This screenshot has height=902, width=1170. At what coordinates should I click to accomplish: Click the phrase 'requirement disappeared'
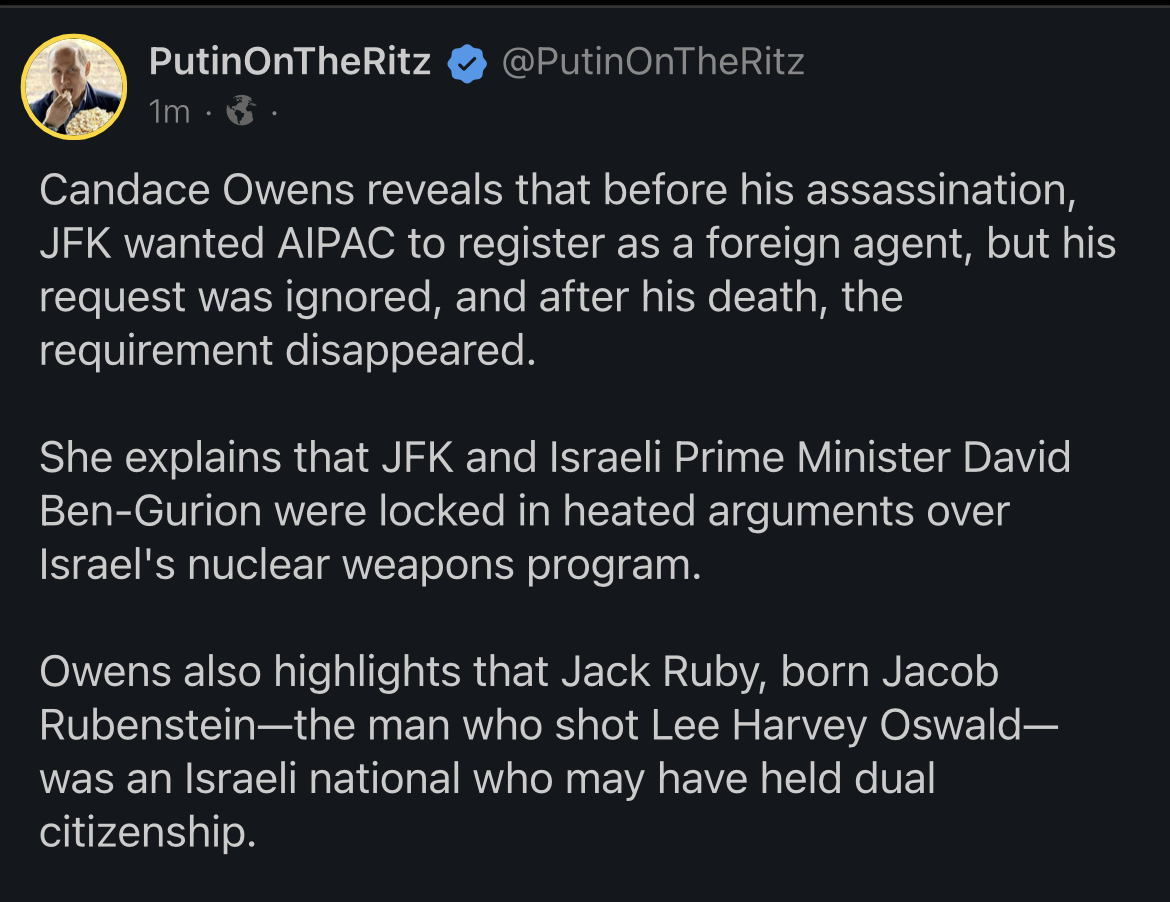click(283, 350)
